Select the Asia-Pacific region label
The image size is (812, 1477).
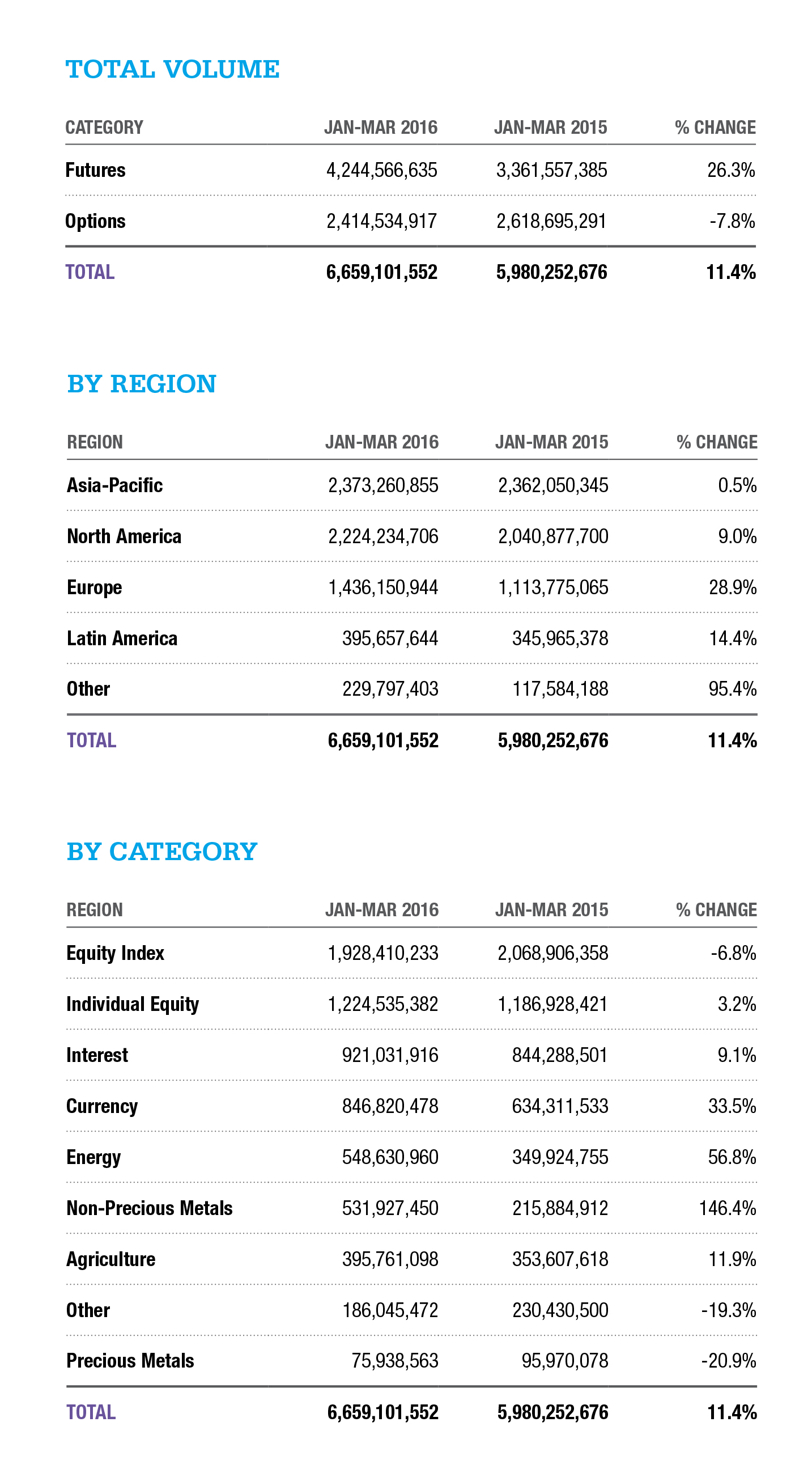click(114, 485)
